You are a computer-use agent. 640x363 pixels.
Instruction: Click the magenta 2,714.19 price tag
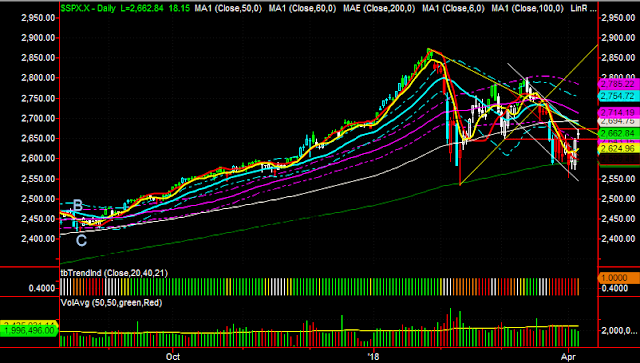(618, 112)
